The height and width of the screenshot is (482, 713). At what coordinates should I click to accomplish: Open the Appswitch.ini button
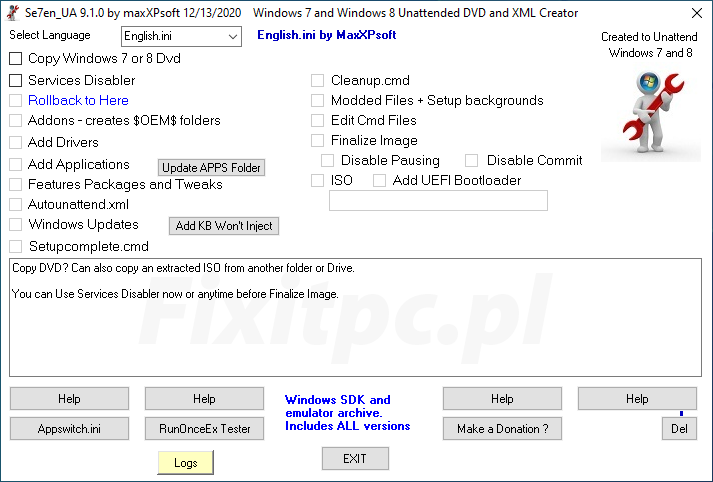click(69, 429)
